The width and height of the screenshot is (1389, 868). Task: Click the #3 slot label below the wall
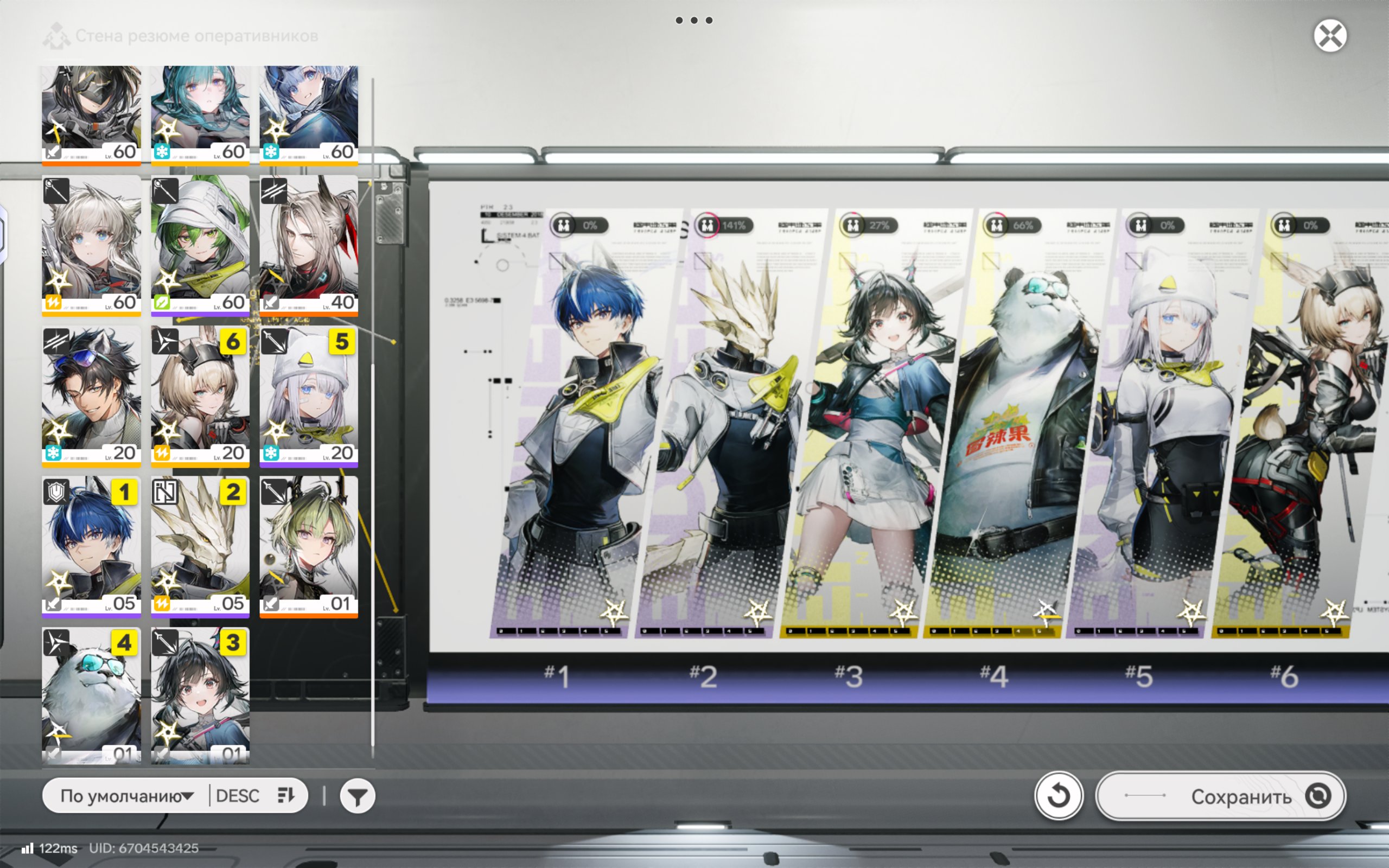point(849,676)
